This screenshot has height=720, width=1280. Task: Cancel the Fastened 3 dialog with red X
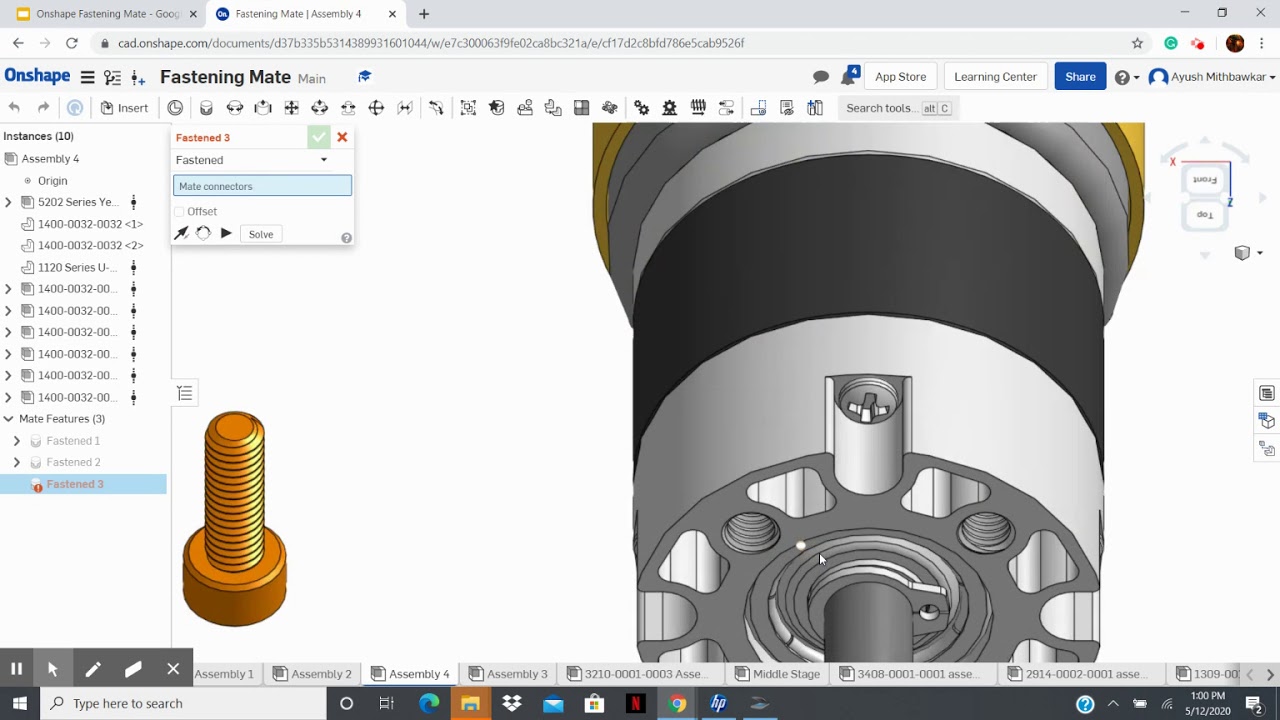tap(342, 137)
